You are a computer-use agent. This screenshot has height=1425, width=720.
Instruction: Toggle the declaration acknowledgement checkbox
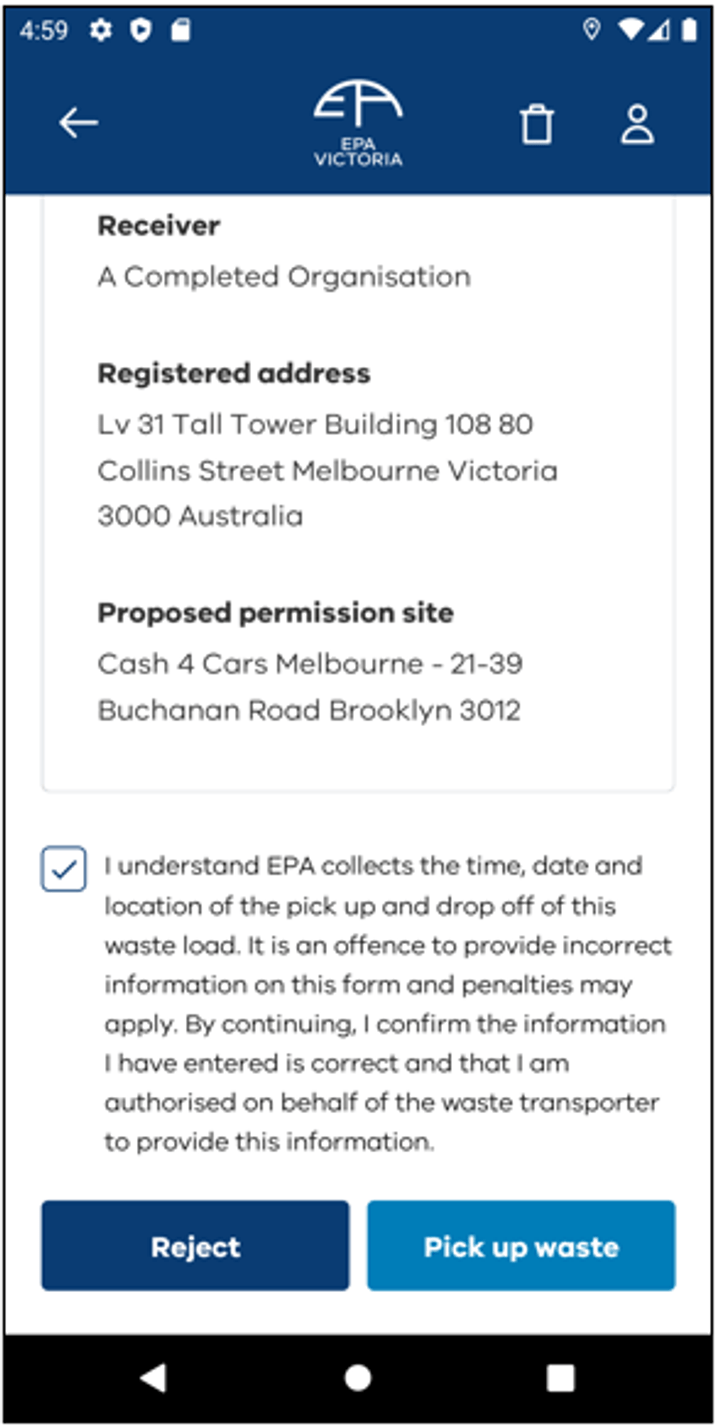coord(64,869)
